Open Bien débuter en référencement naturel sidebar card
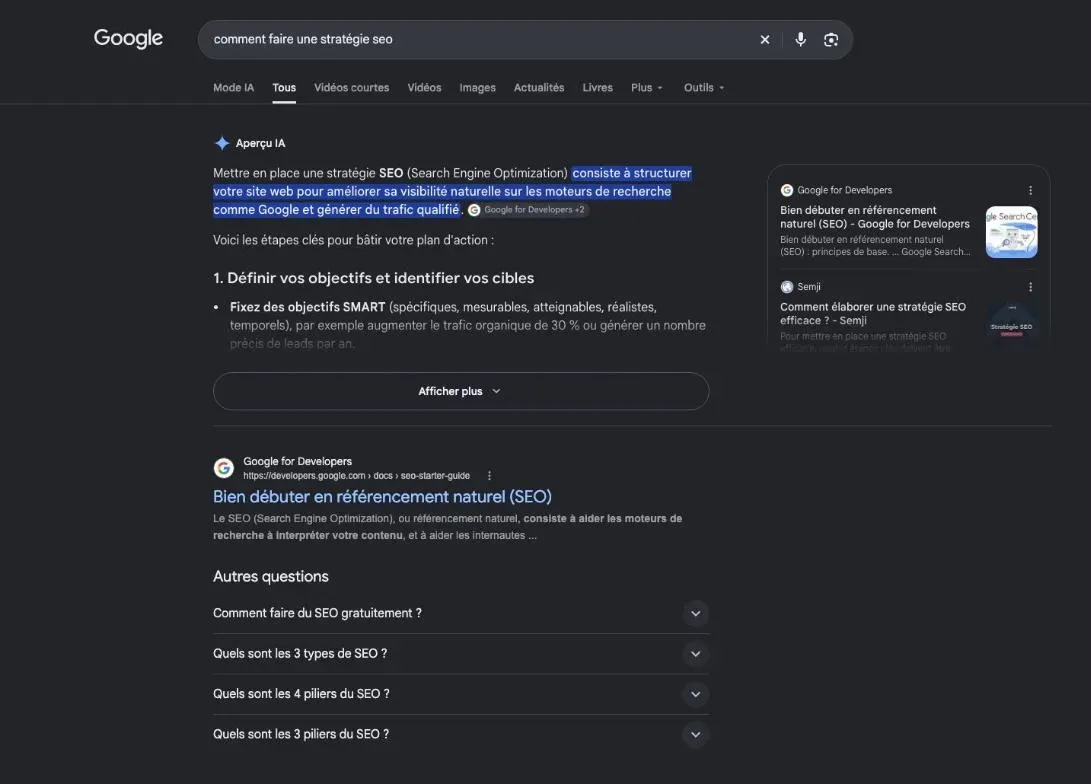This screenshot has height=784, width=1091. coord(875,217)
